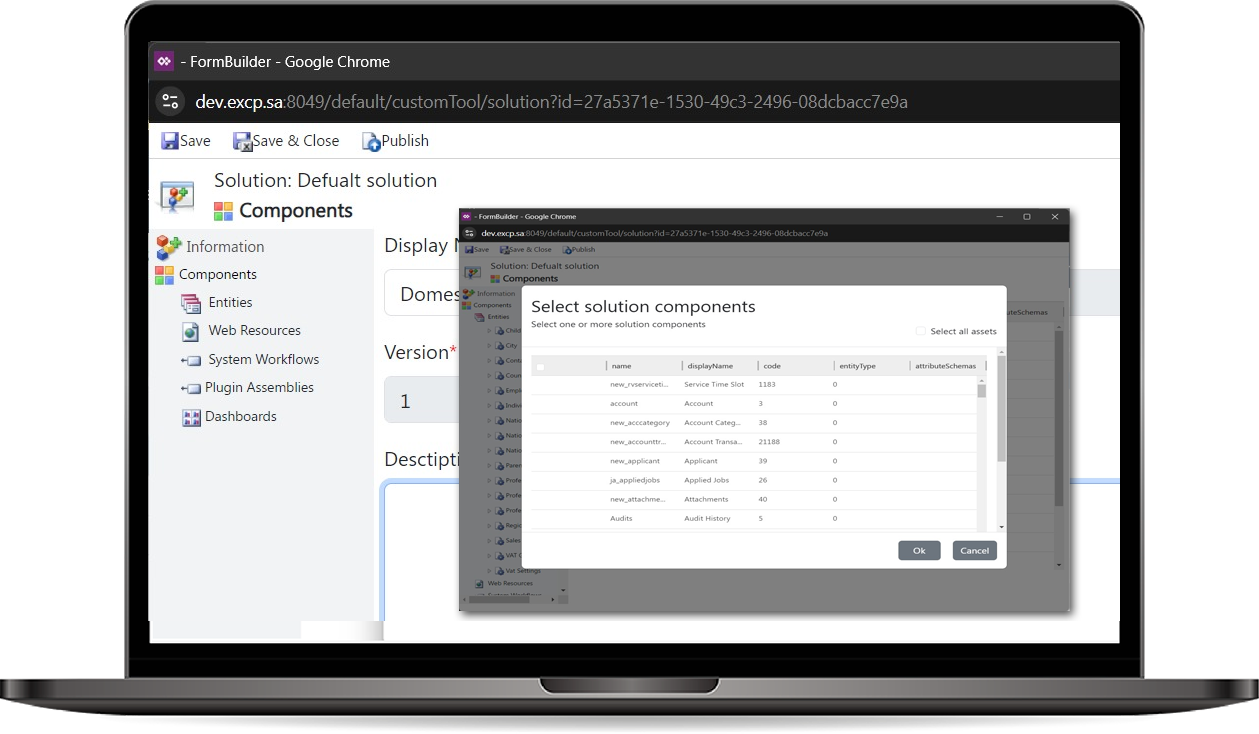Viewport: 1259px width, 734px height.
Task: Click the scroll-down arrow of components list
Action: pos(1001,527)
